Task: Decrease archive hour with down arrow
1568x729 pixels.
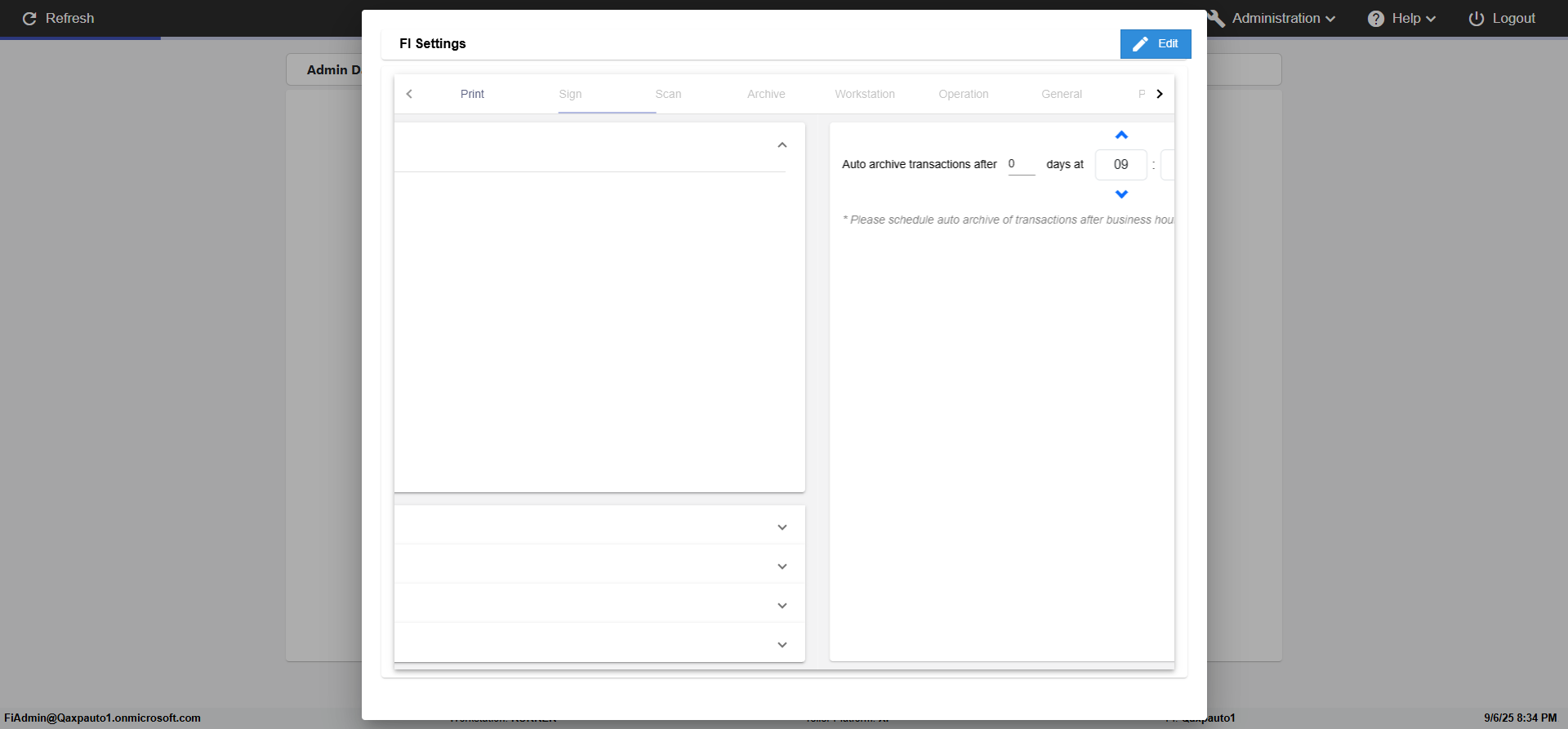Action: tap(1121, 194)
